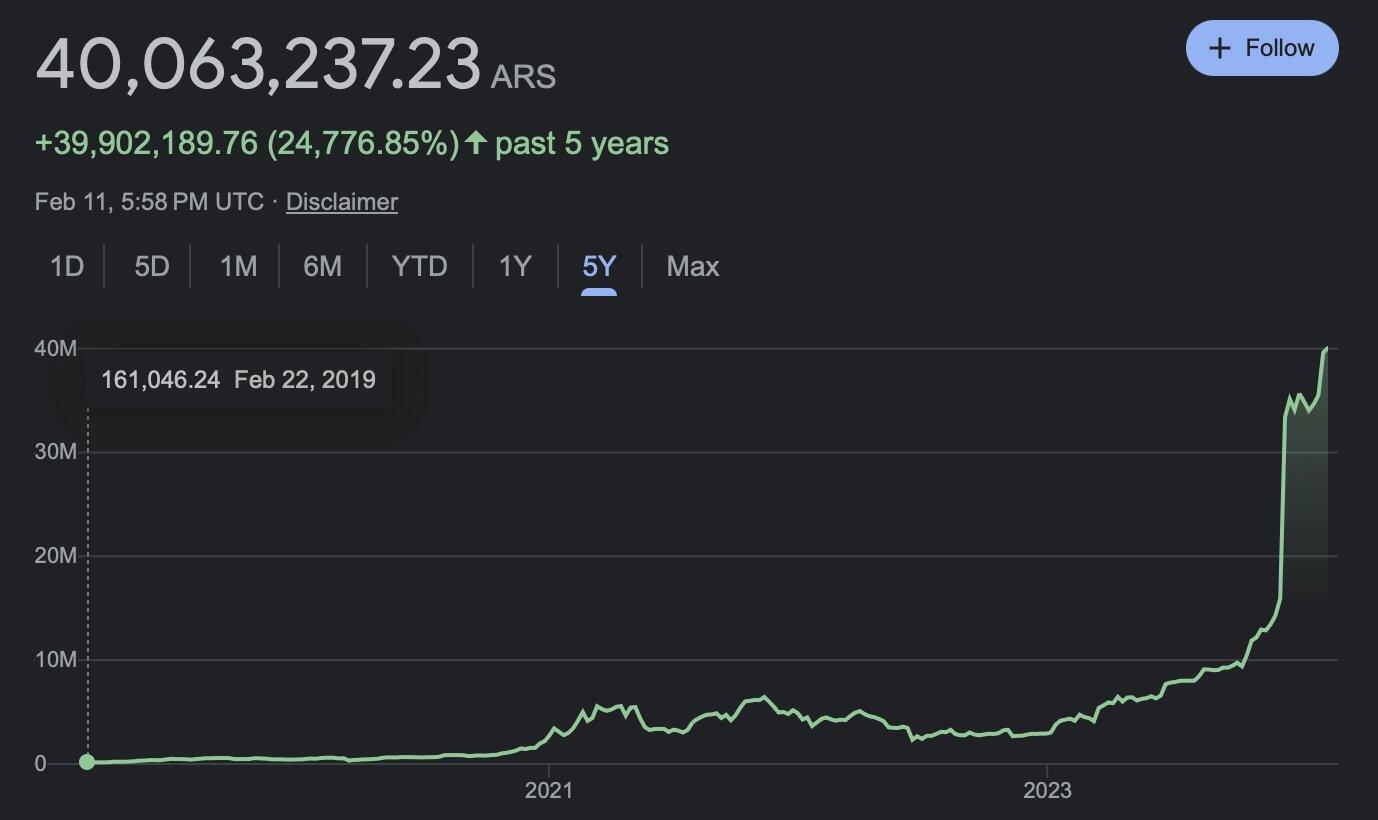Click the 'Feb 22, 2019' tooltip date
1378x820 pixels.
tap(305, 380)
